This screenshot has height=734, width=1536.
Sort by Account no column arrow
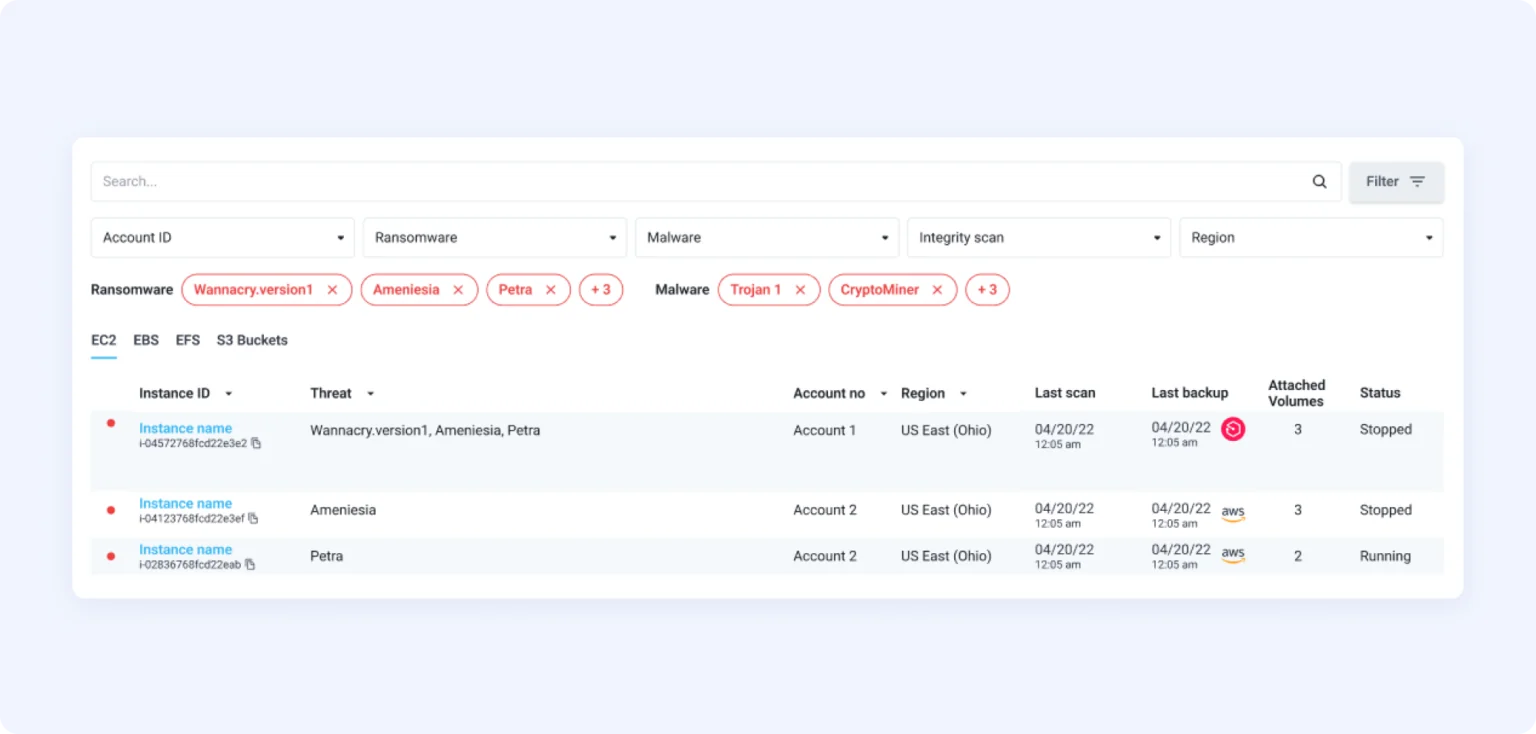coord(883,394)
